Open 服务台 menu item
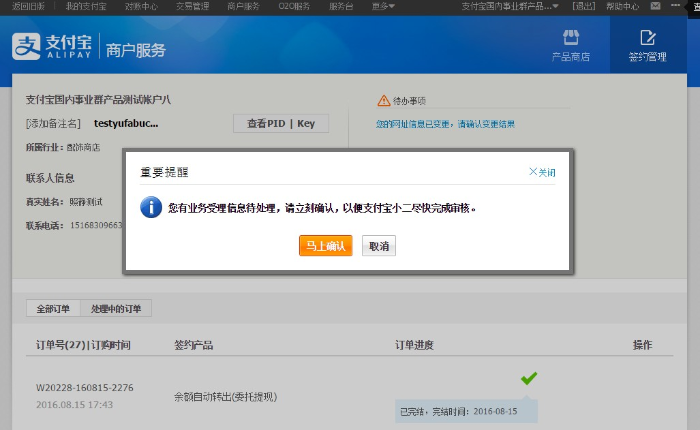The image size is (700, 430). pyautogui.click(x=341, y=6)
